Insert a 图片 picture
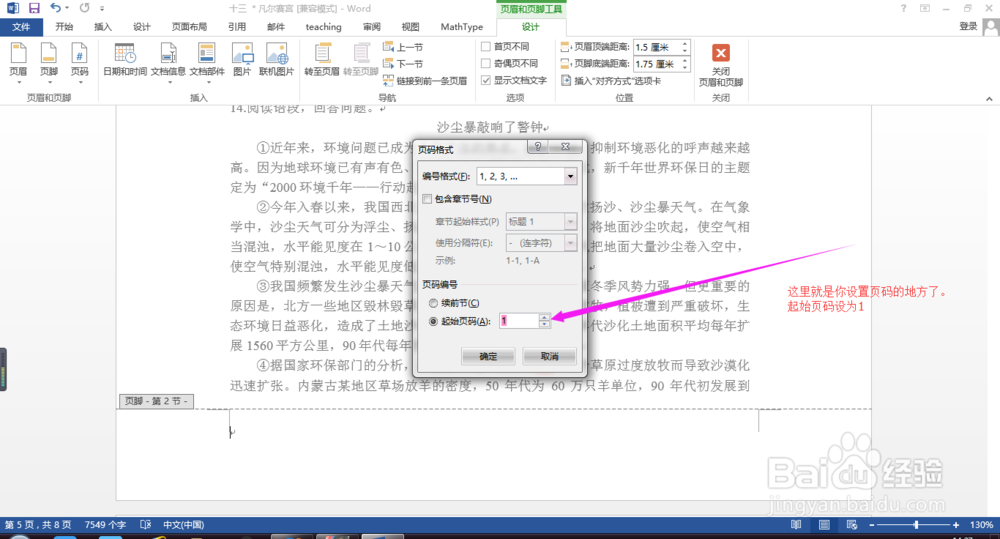Image resolution: width=1000 pixels, height=539 pixels. click(x=242, y=61)
